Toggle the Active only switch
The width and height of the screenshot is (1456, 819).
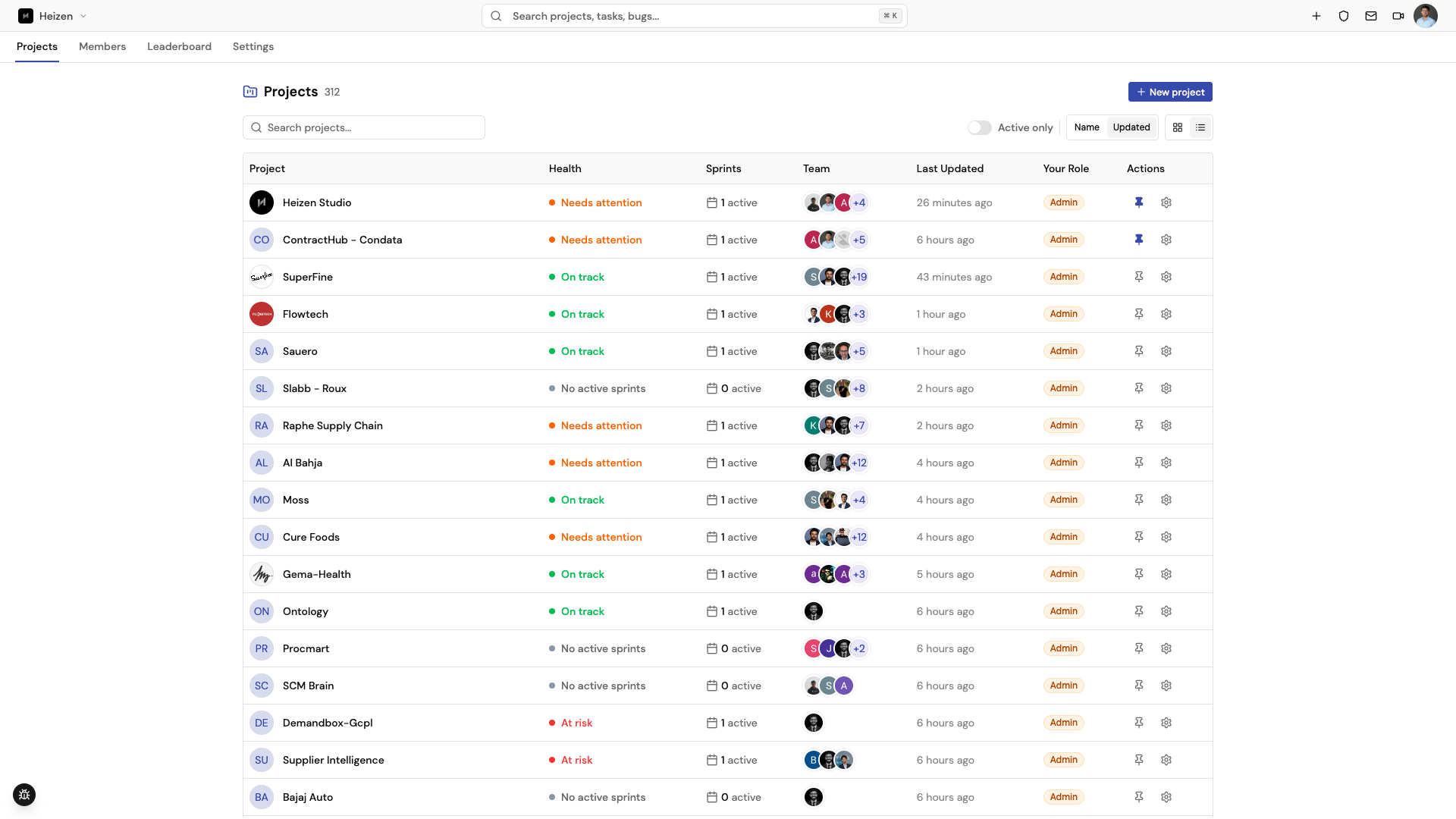click(979, 127)
